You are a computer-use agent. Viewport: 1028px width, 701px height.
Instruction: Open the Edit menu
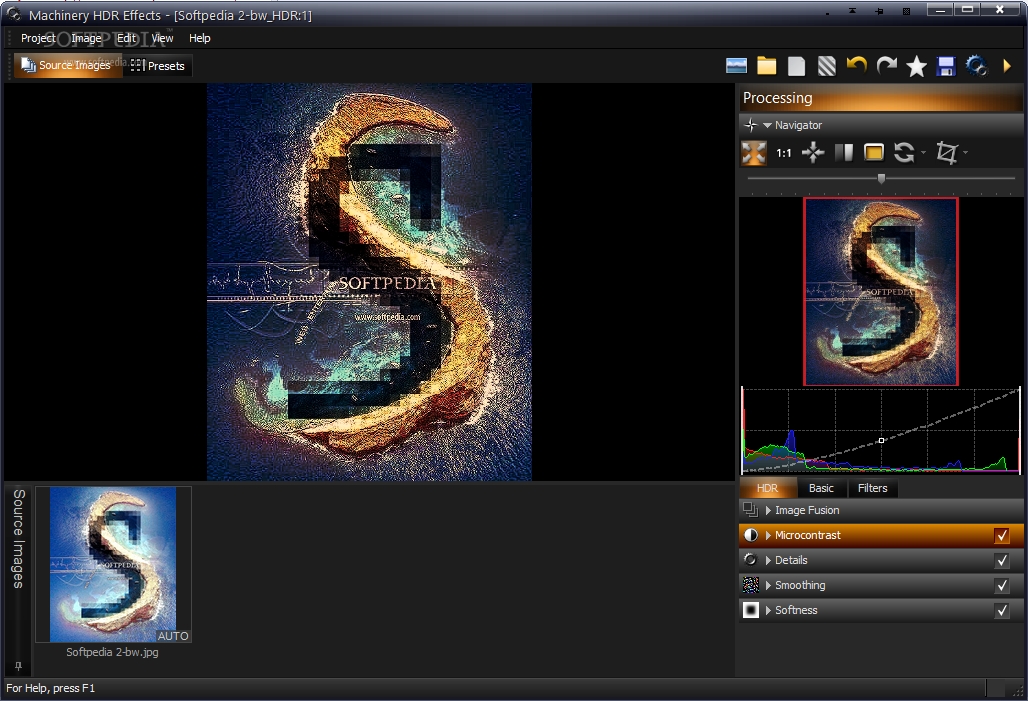(x=127, y=38)
